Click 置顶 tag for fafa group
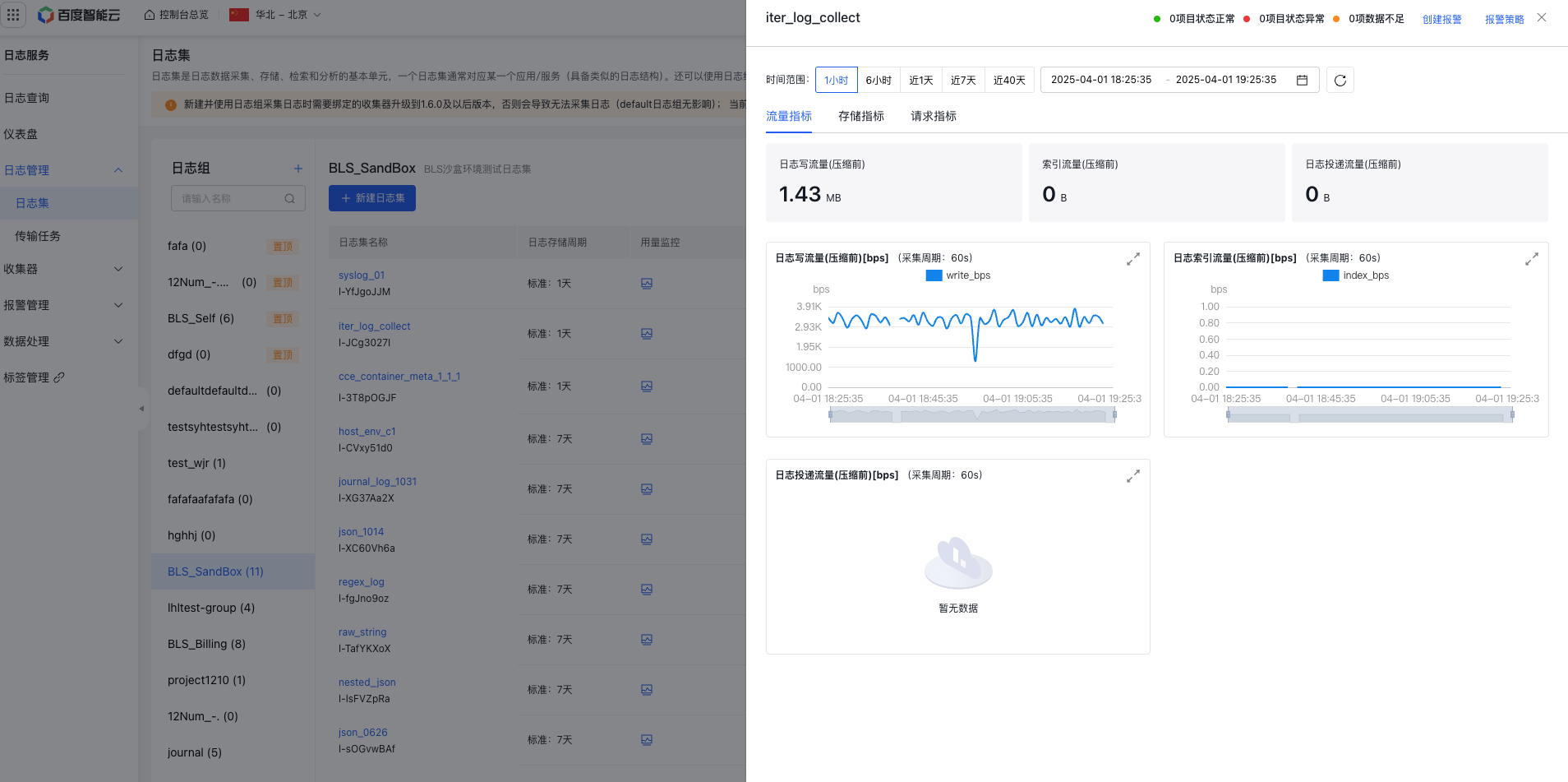Image resolution: width=1568 pixels, height=782 pixels. tap(283, 247)
